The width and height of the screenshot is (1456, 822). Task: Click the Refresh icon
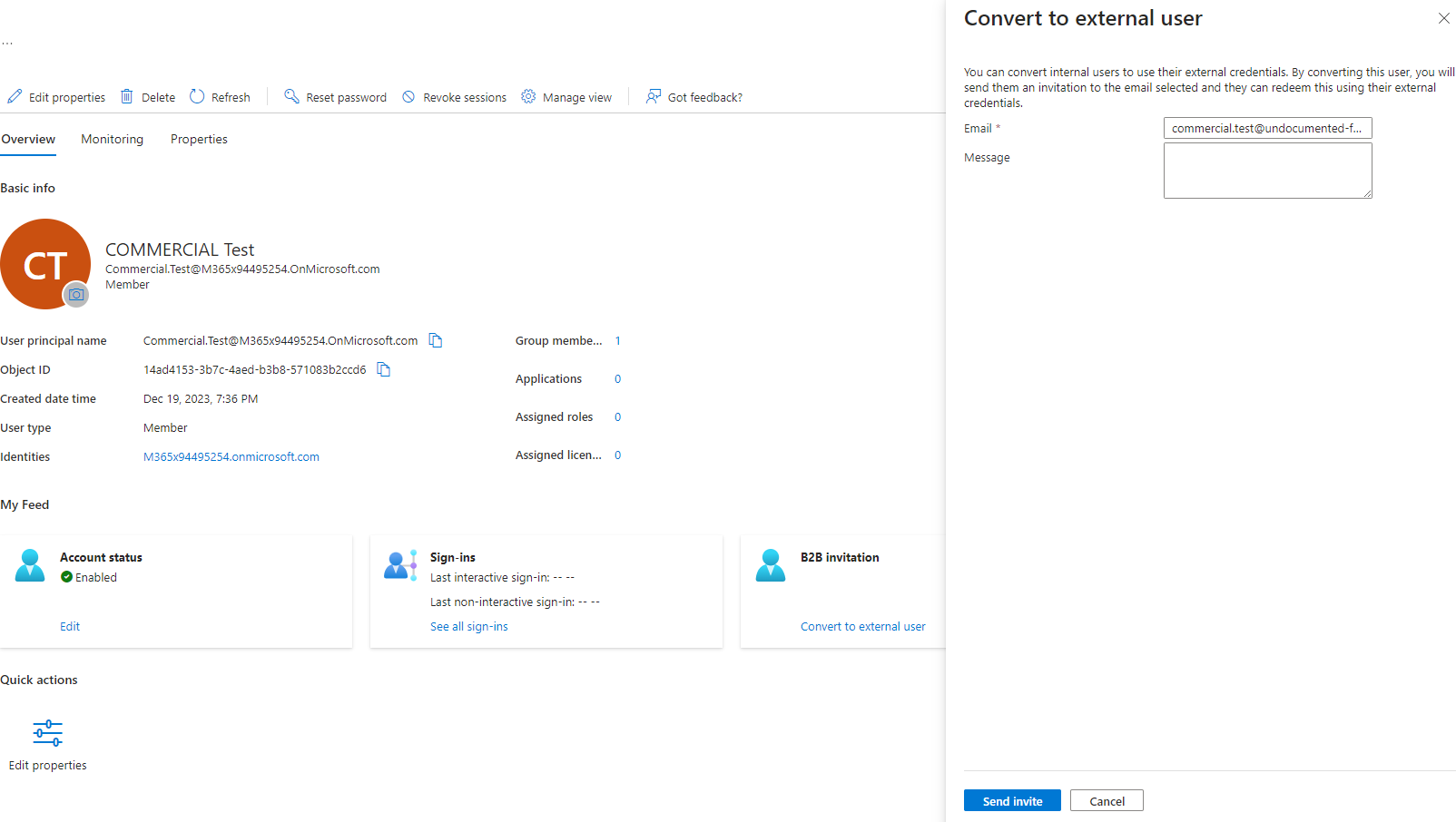point(197,96)
